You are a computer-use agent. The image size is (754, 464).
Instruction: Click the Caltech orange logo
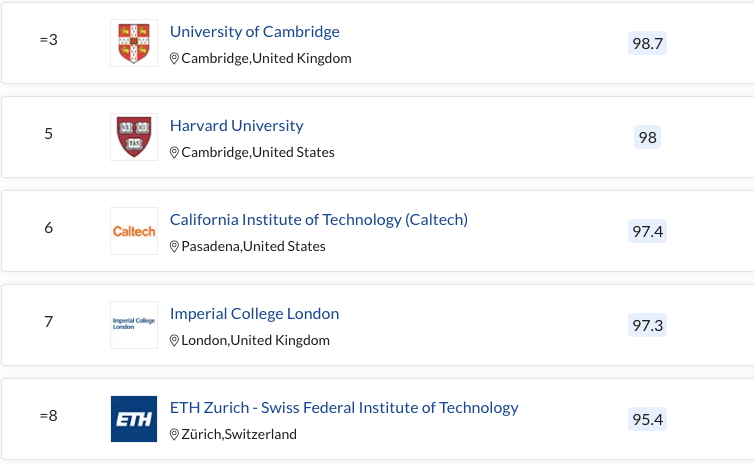(x=133, y=231)
